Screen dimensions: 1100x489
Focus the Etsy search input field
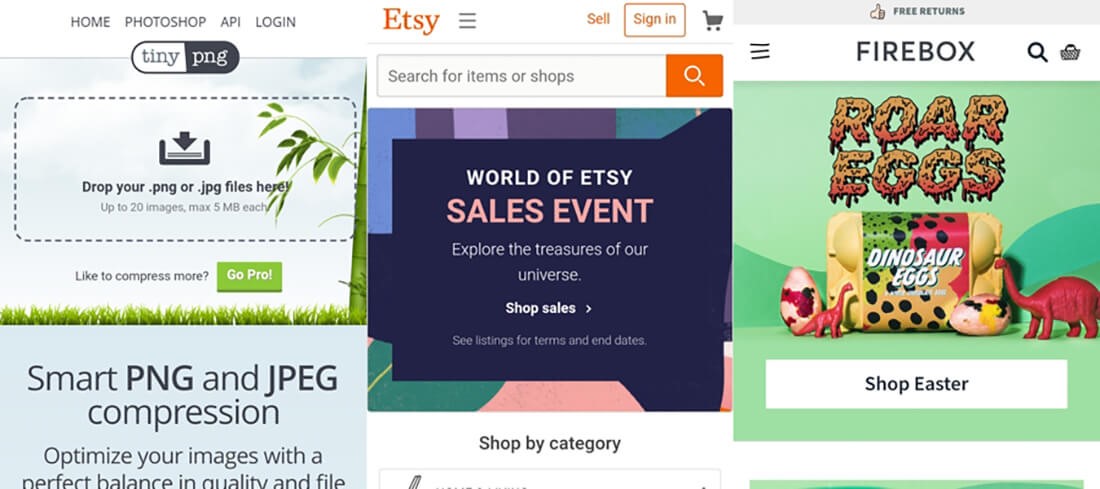(x=520, y=76)
